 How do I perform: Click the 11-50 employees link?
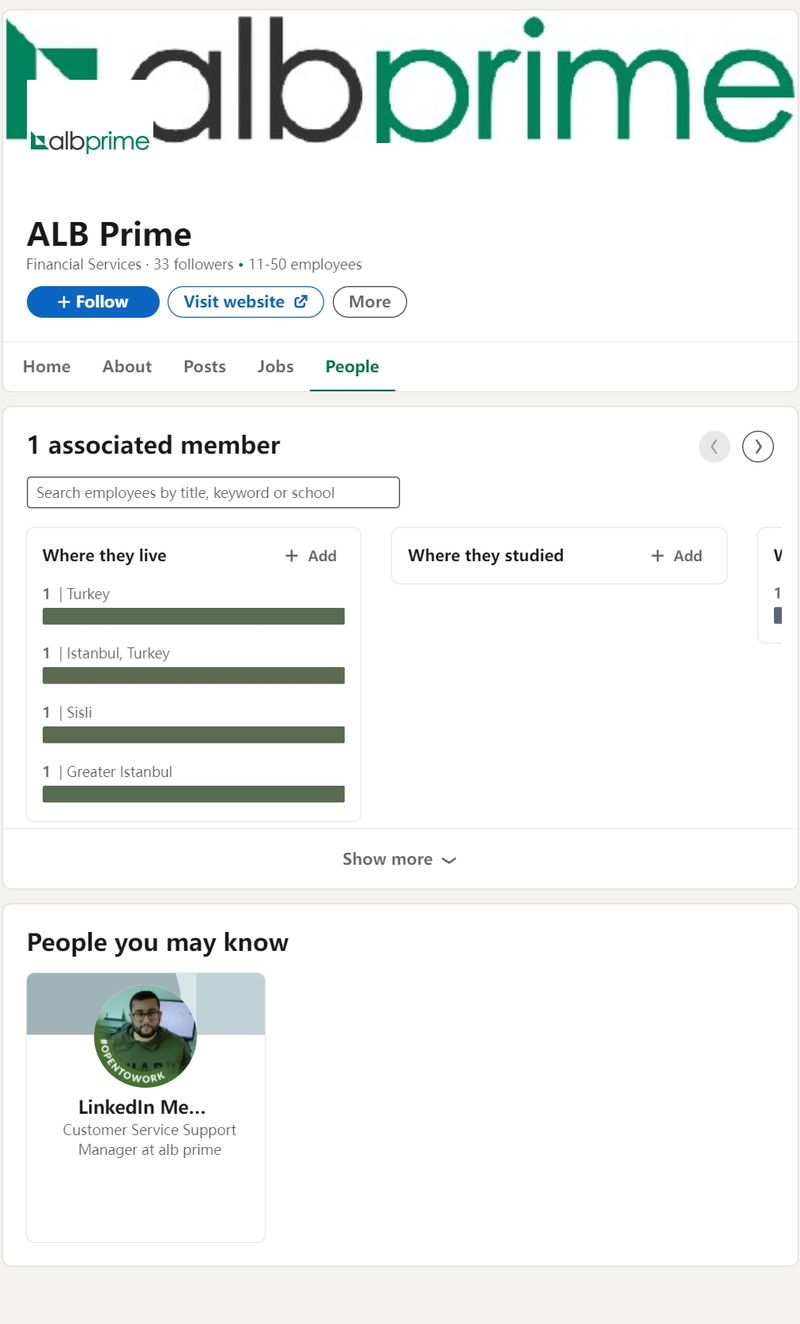(x=305, y=265)
